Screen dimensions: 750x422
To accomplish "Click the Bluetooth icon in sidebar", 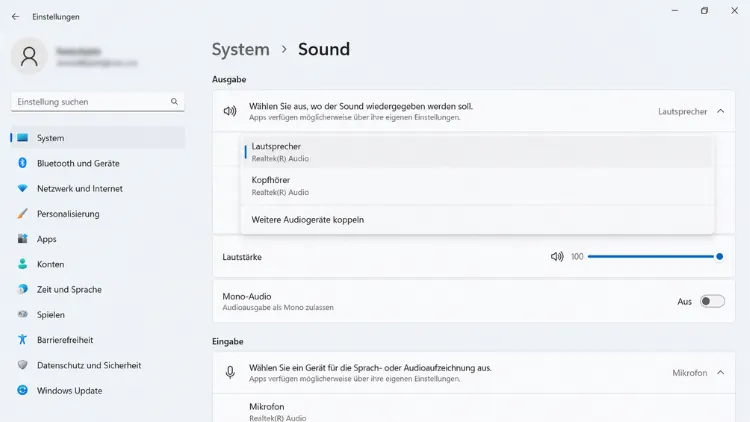I will click(x=22, y=163).
